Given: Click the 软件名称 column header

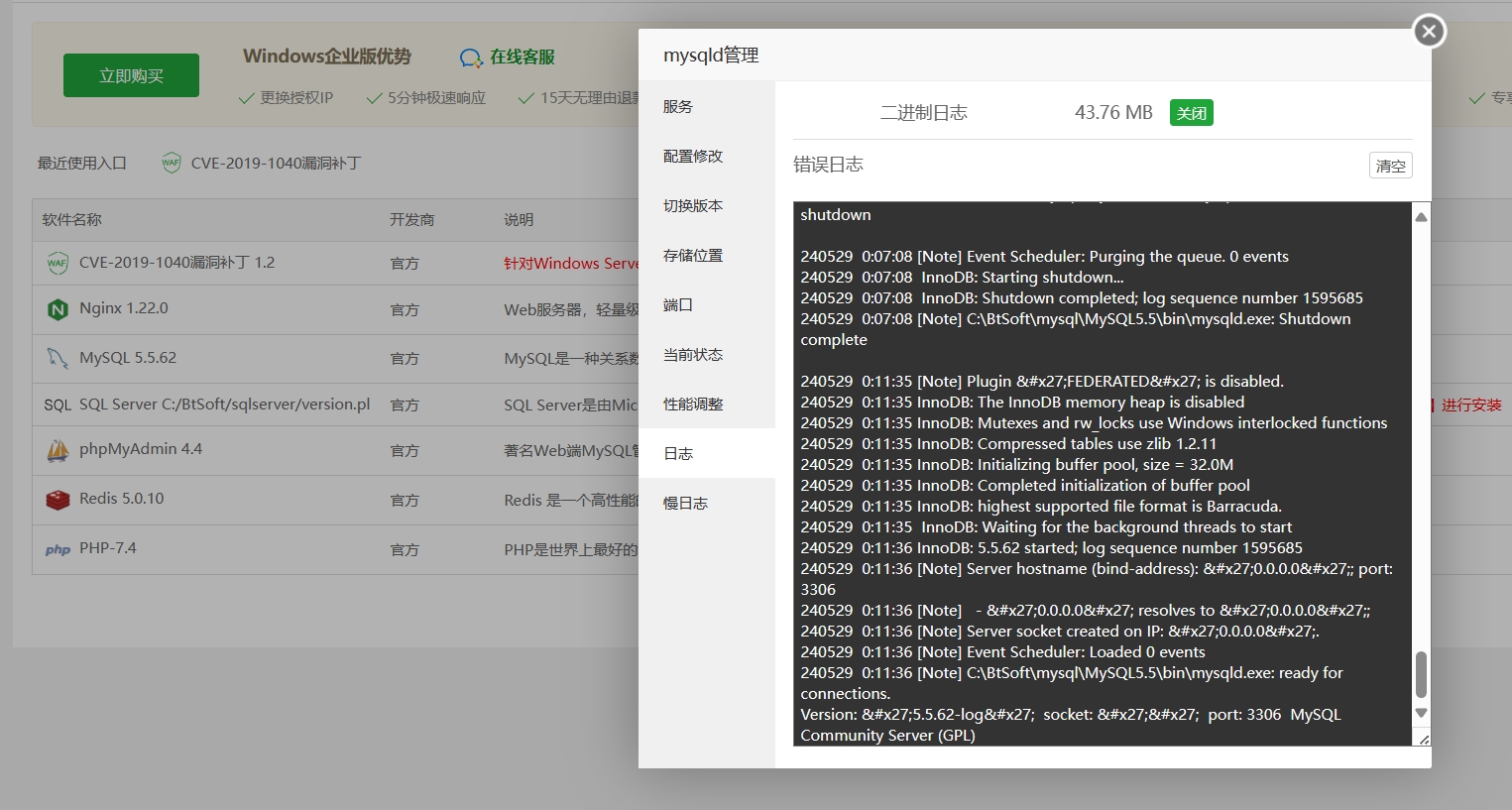Looking at the screenshot, I should [x=71, y=219].
